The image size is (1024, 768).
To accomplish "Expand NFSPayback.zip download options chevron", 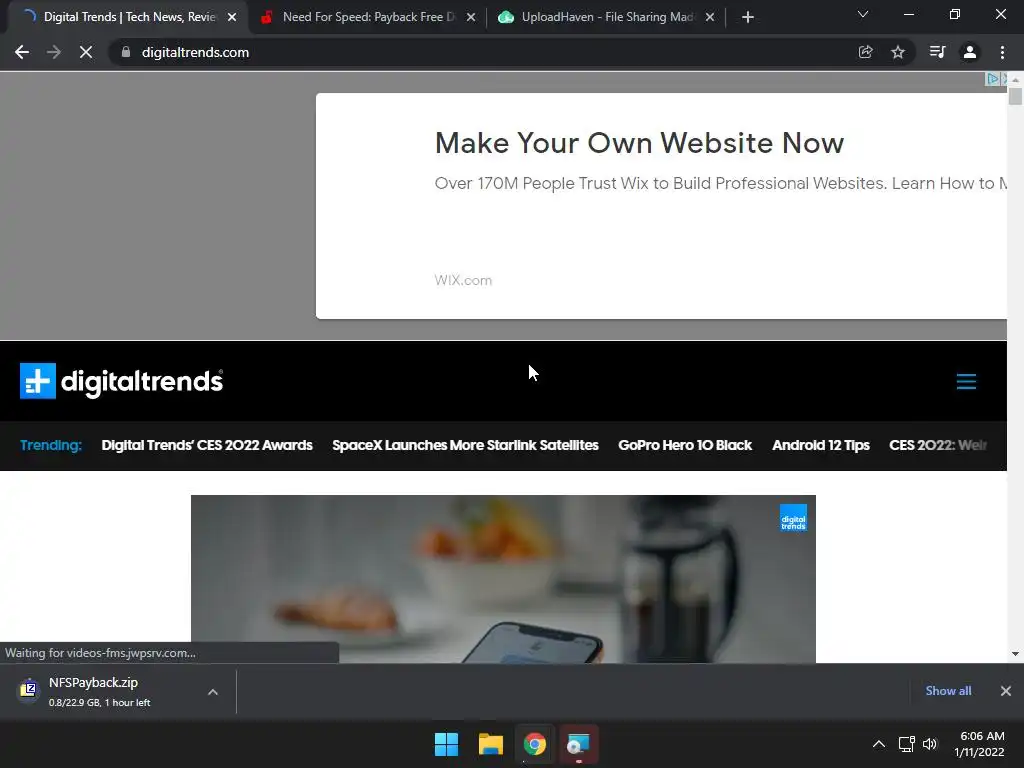I will pos(213,692).
